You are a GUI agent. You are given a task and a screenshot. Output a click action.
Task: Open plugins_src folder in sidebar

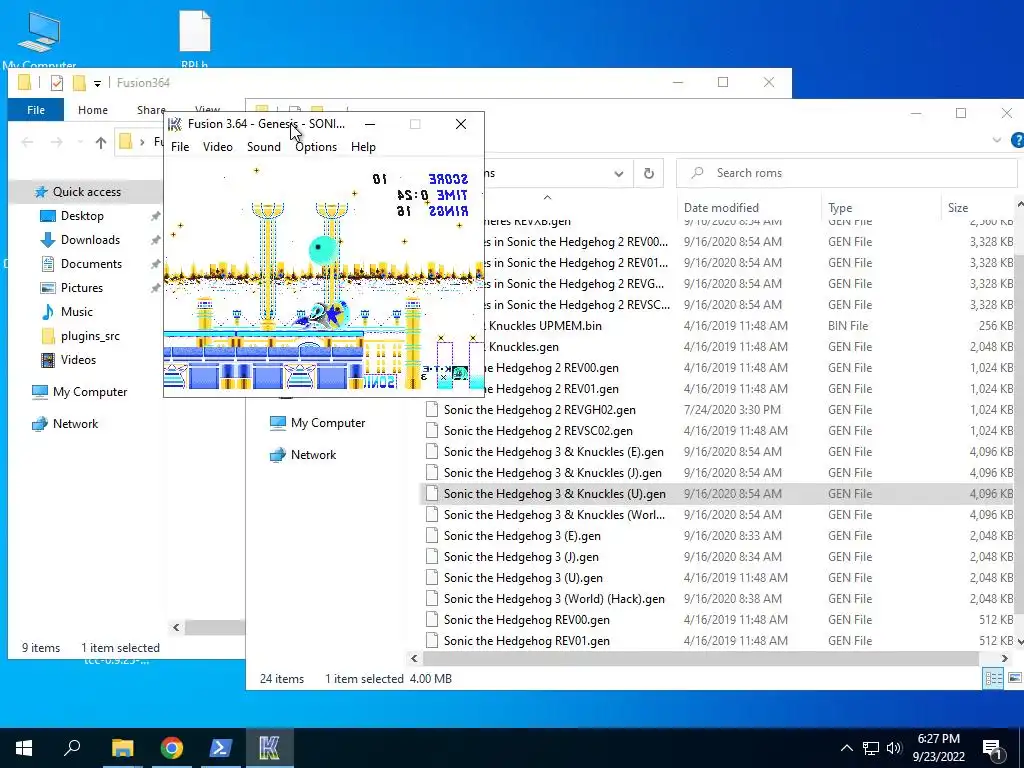point(90,336)
